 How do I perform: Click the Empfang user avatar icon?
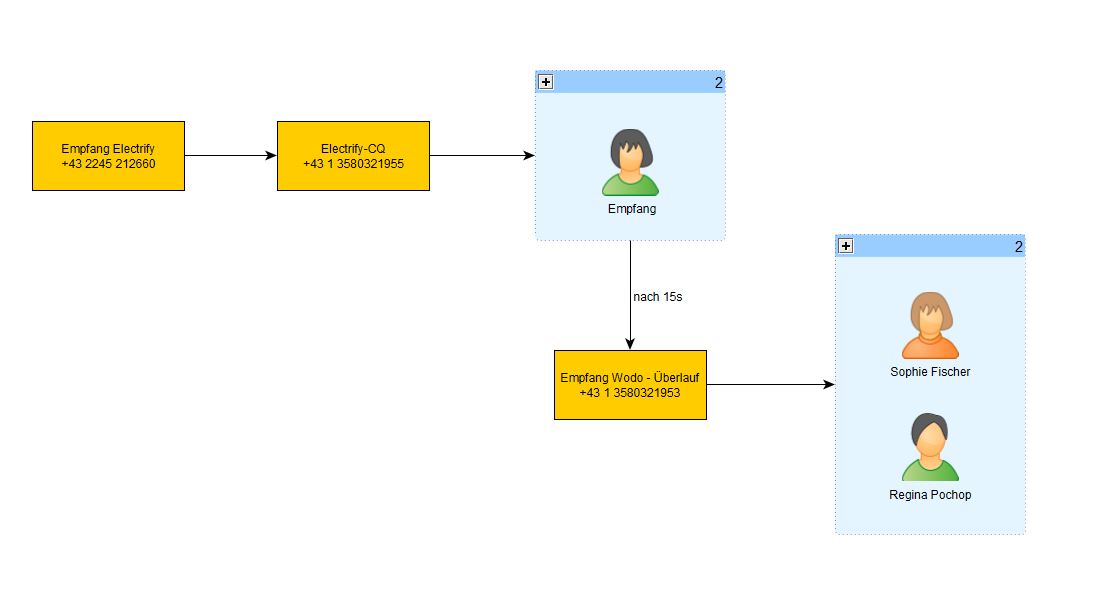631,162
